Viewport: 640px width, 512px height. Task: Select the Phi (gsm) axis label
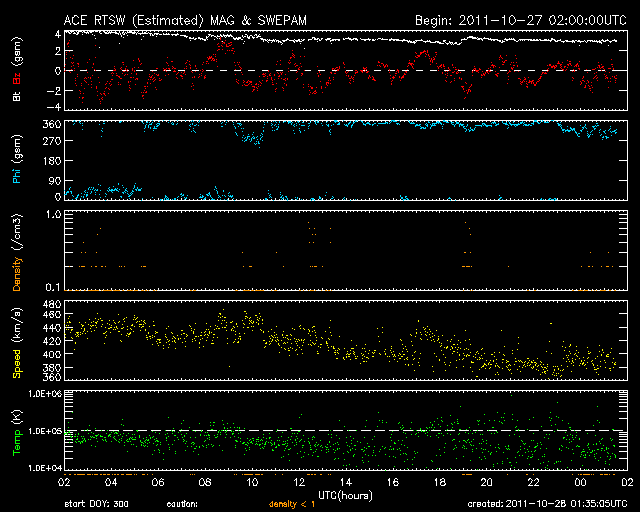point(16,160)
